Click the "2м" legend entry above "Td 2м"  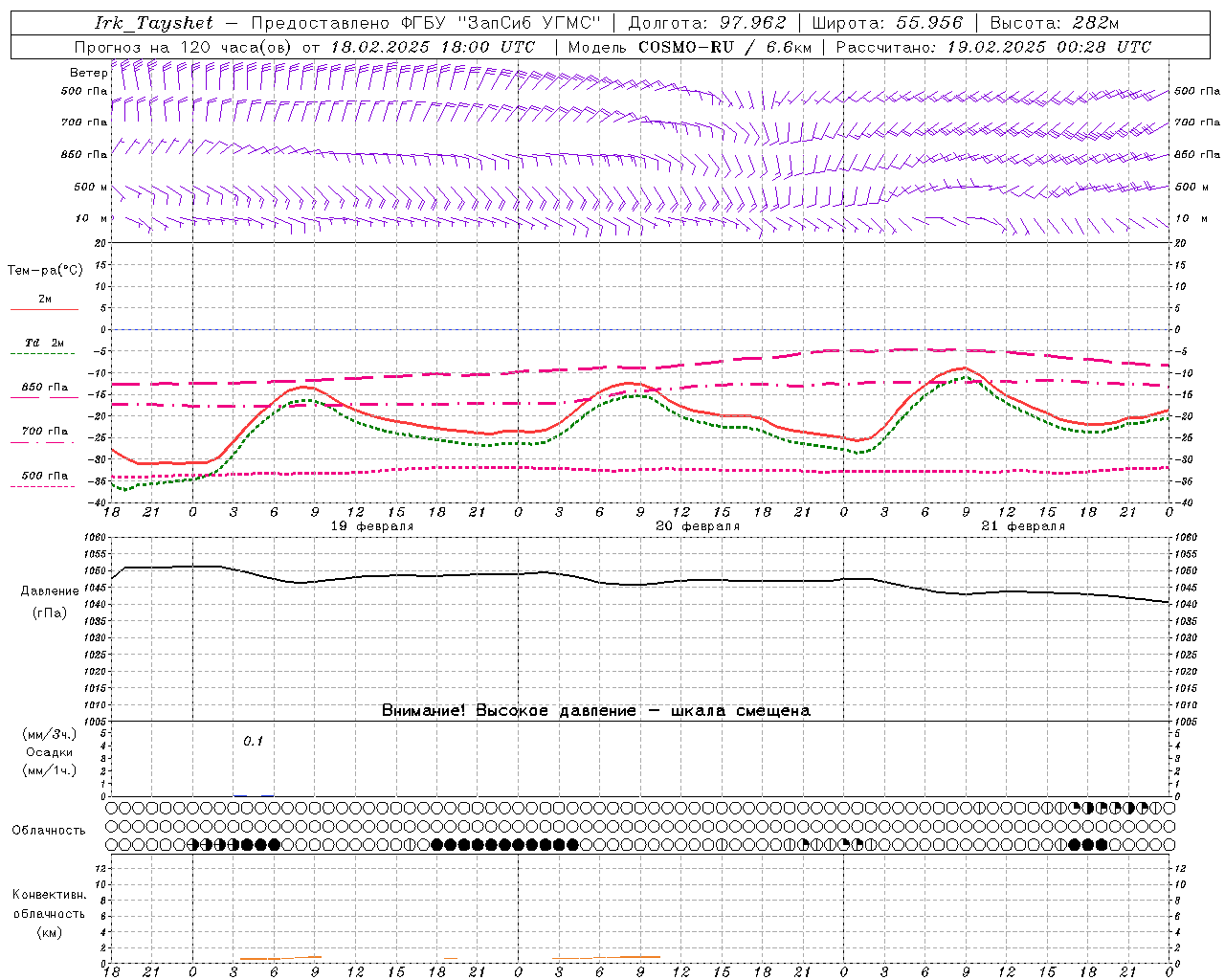pyautogui.click(x=45, y=300)
